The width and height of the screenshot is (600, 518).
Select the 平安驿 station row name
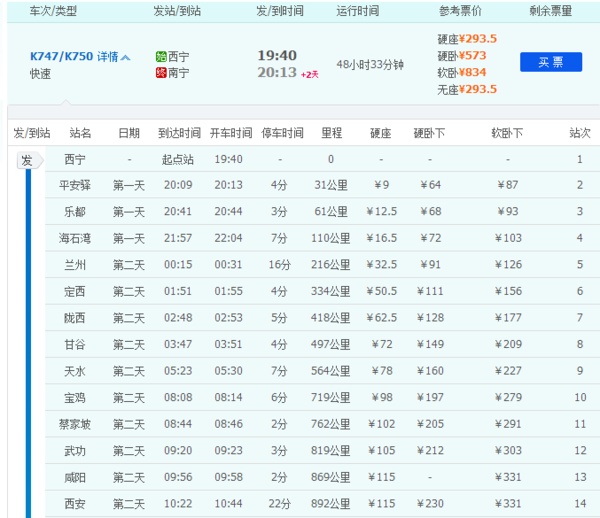coord(75,185)
